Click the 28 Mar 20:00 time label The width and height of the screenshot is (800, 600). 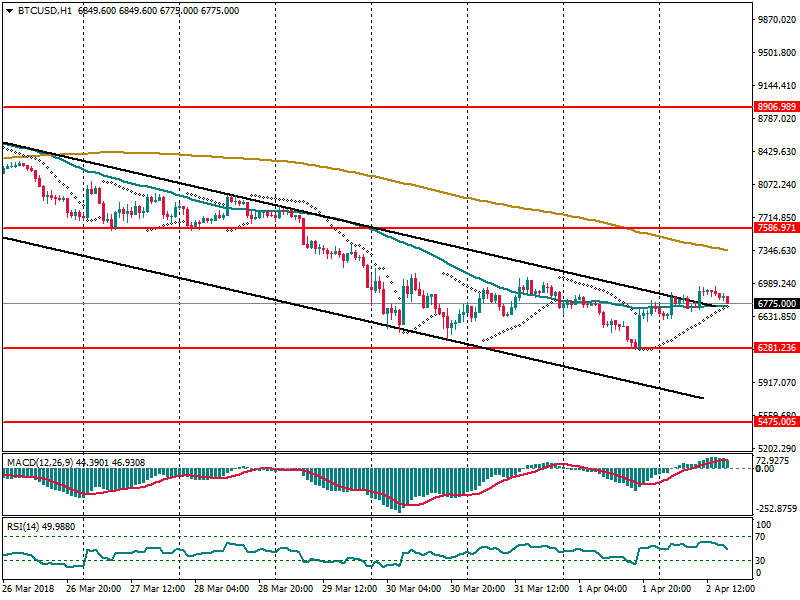(286, 591)
